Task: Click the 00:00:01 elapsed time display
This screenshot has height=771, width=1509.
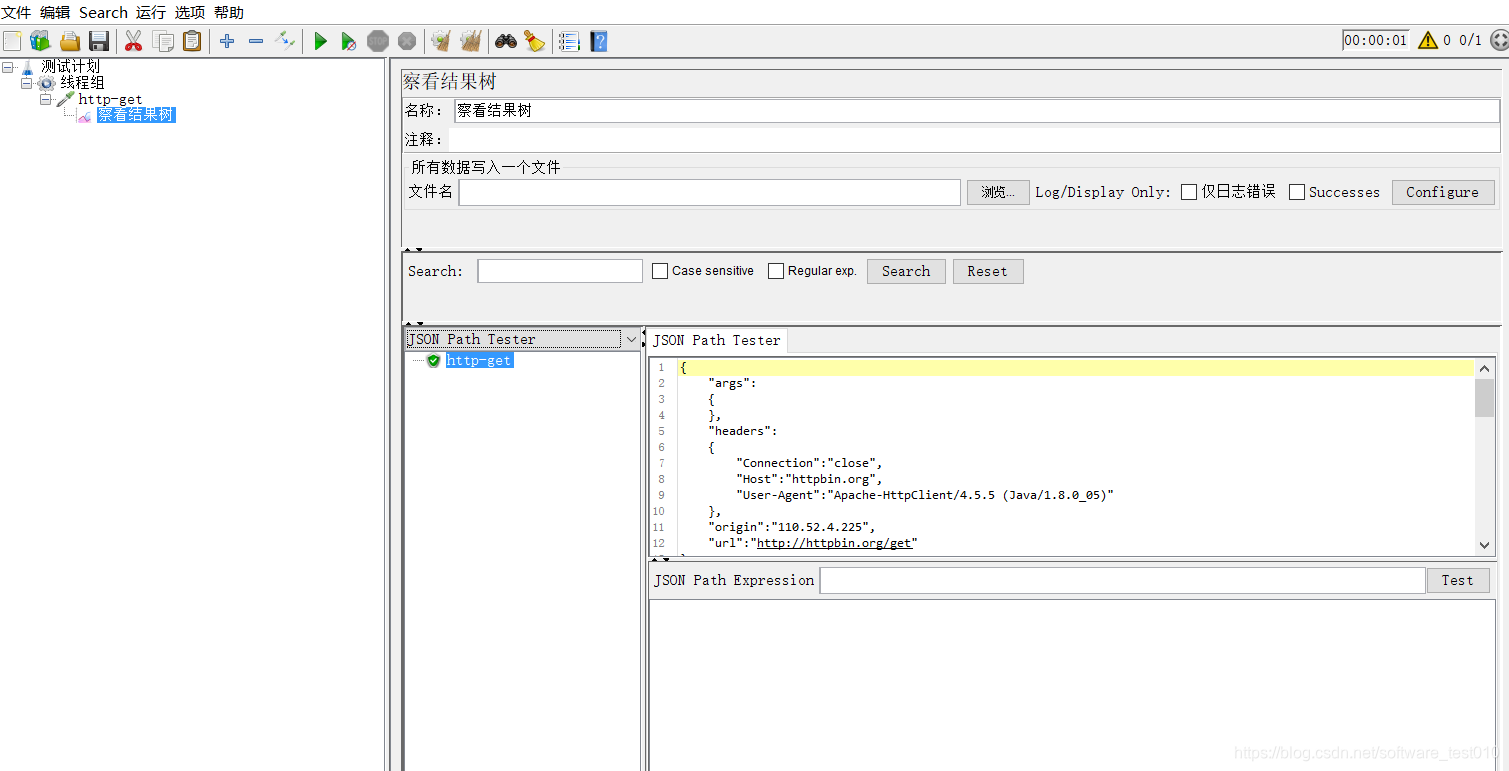Action: [1375, 41]
